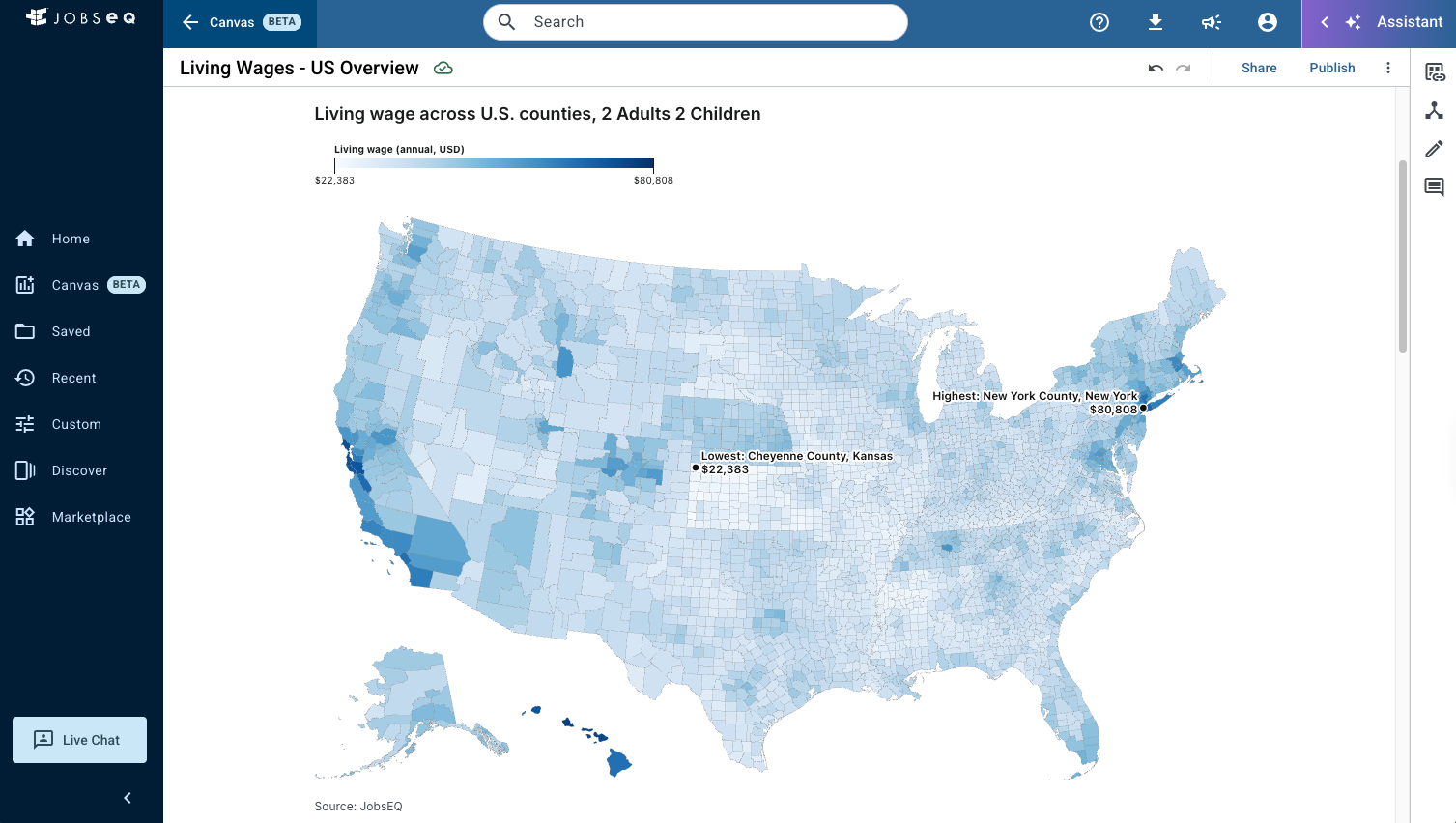The width and height of the screenshot is (1456, 823).
Task: Click the living wage color legend bar
Action: point(494,164)
